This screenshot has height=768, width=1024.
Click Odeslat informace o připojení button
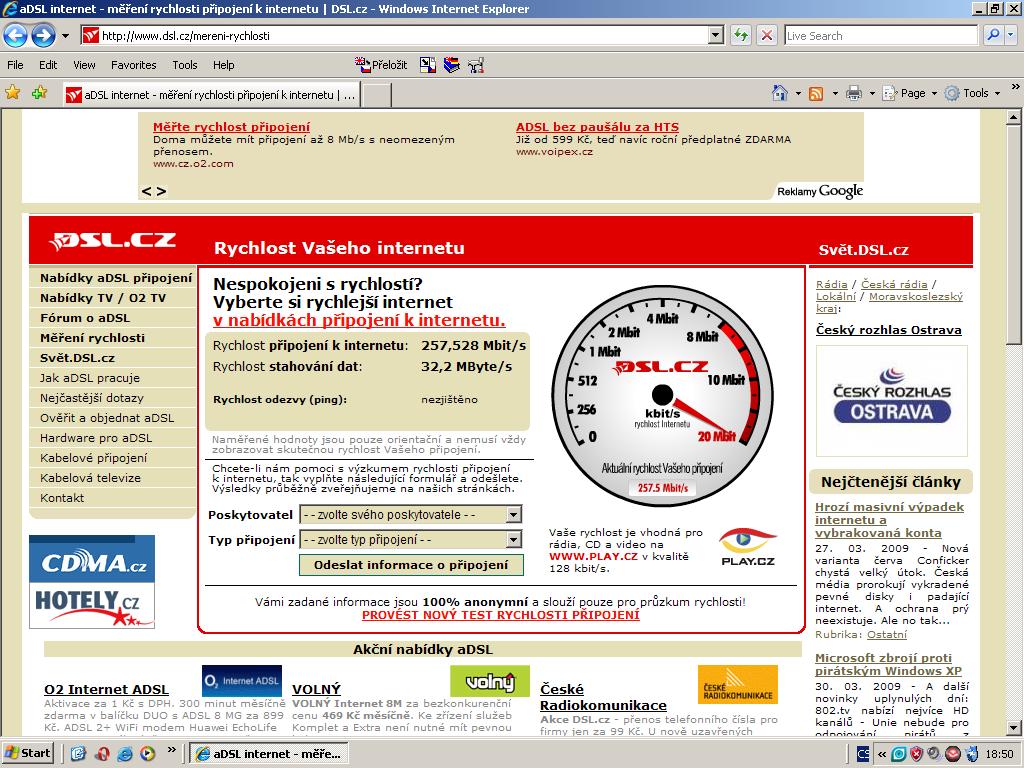(411, 565)
